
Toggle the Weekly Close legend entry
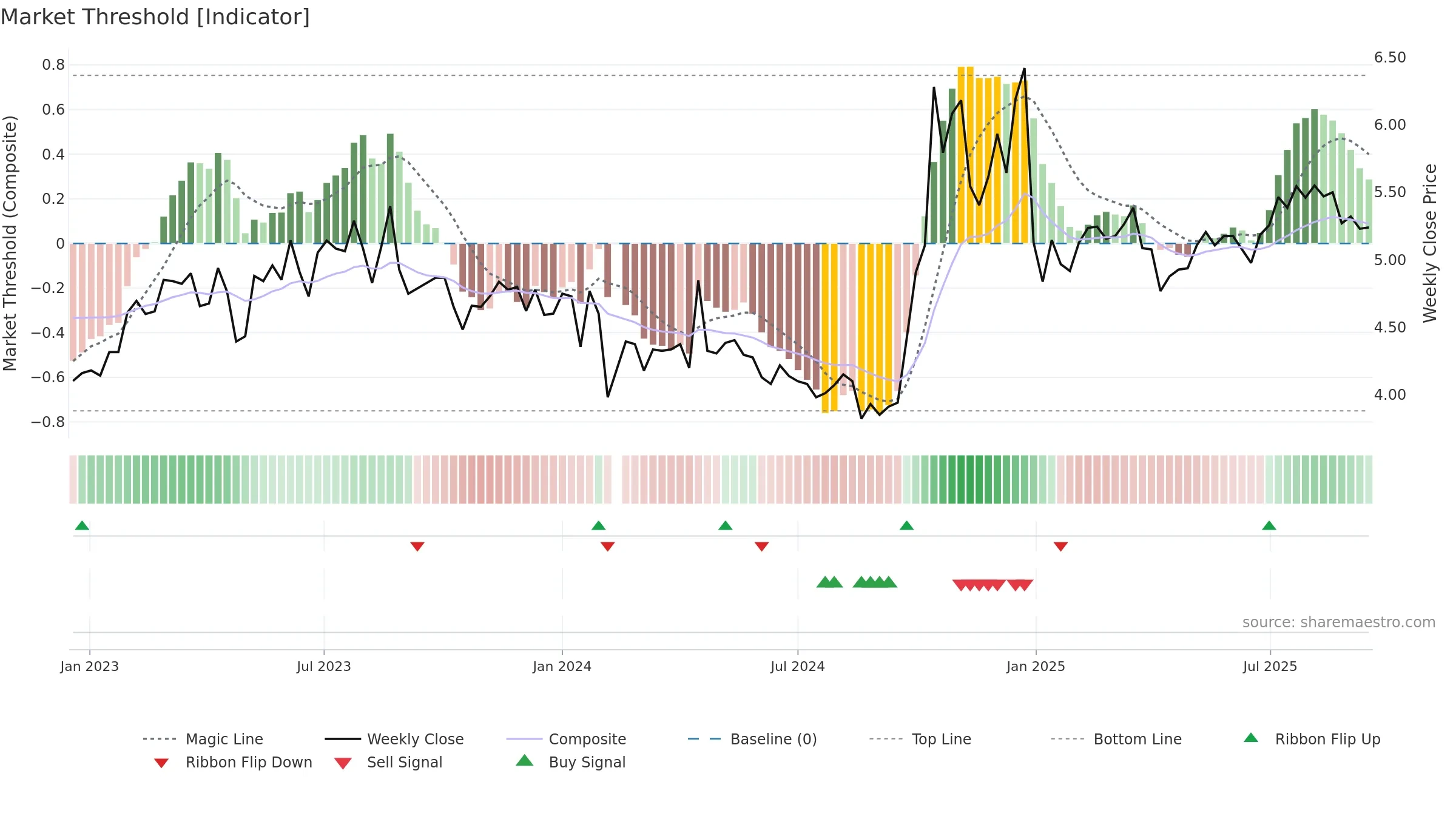click(x=394, y=739)
